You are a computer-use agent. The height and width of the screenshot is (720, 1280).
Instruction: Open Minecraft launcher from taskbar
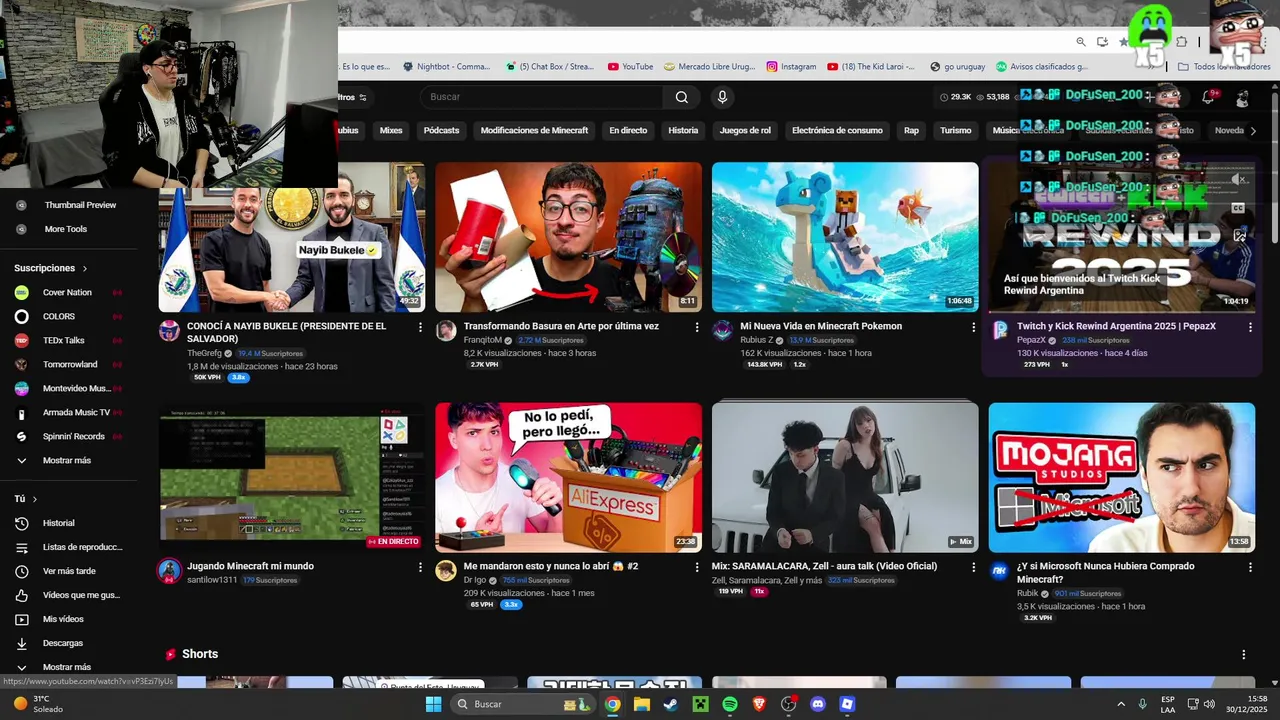click(x=701, y=704)
